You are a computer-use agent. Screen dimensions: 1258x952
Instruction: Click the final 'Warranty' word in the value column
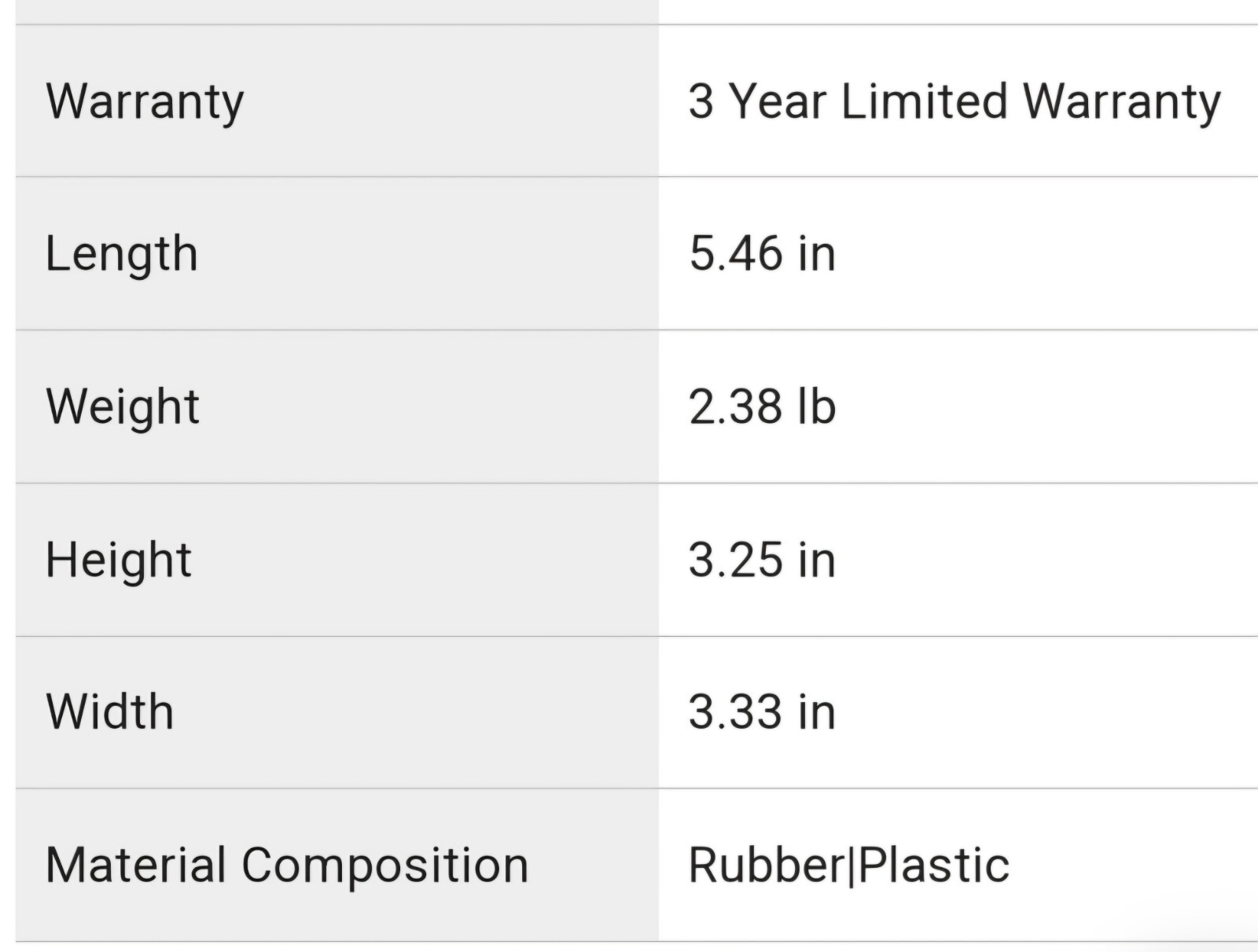click(1121, 102)
